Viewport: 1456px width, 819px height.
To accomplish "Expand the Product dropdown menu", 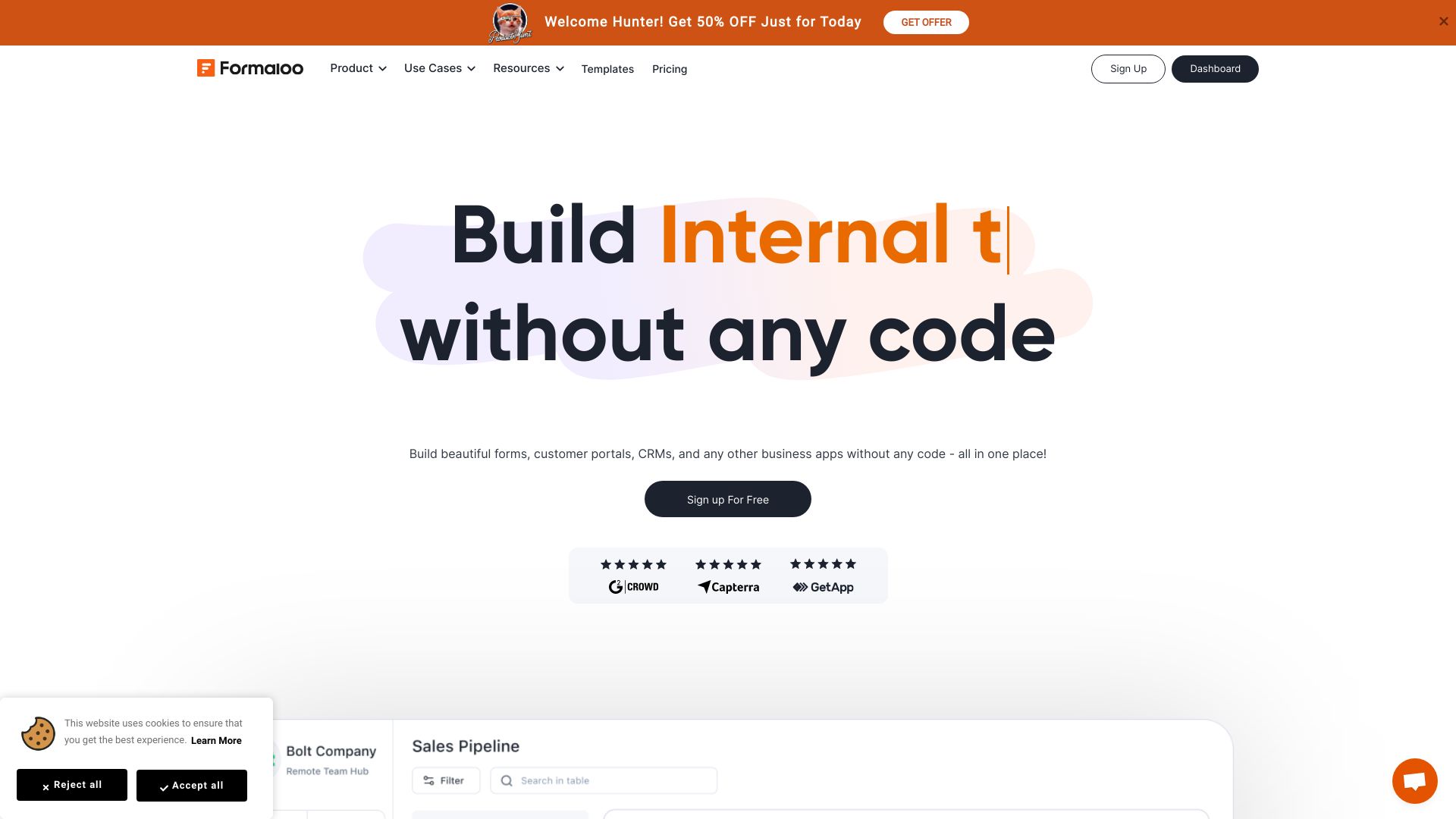I will click(358, 68).
